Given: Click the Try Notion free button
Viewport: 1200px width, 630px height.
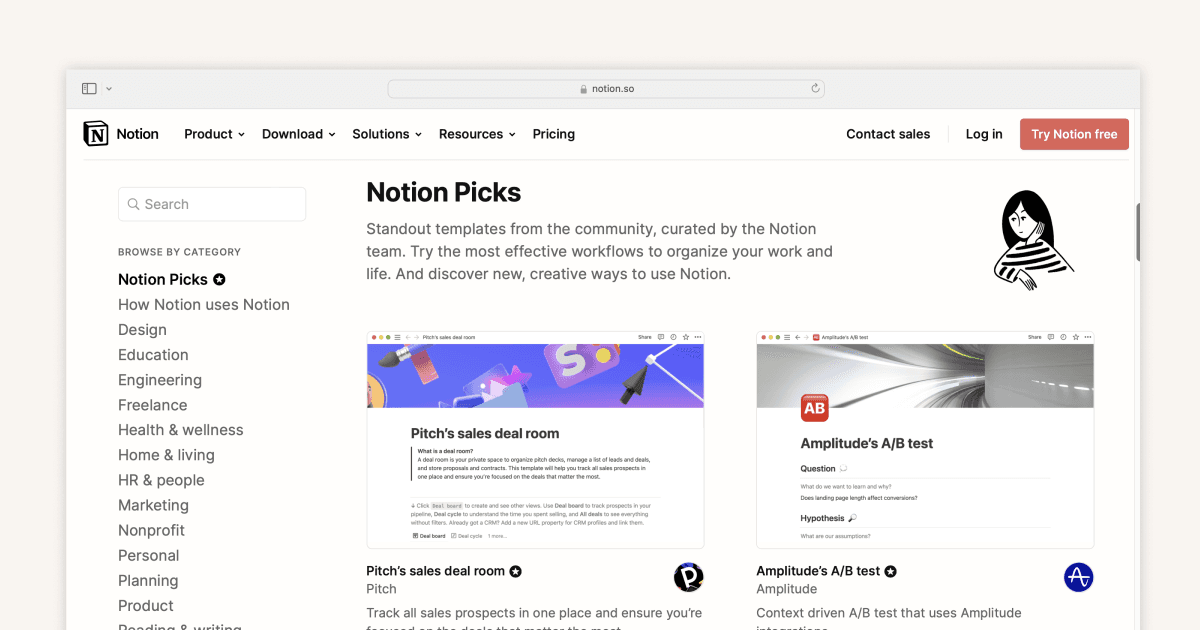Looking at the screenshot, I should click(1074, 133).
